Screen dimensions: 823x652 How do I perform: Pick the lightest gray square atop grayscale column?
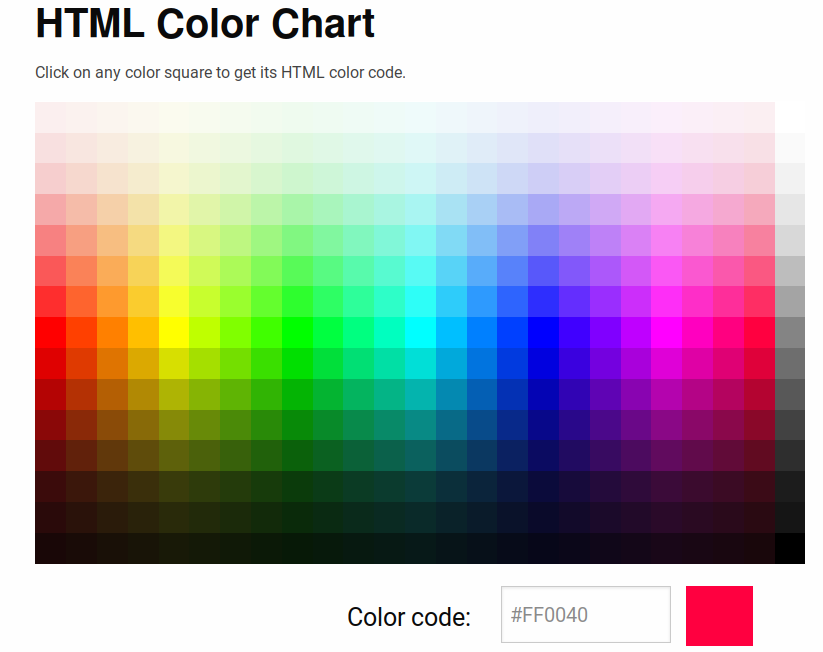pyautogui.click(x=790, y=148)
